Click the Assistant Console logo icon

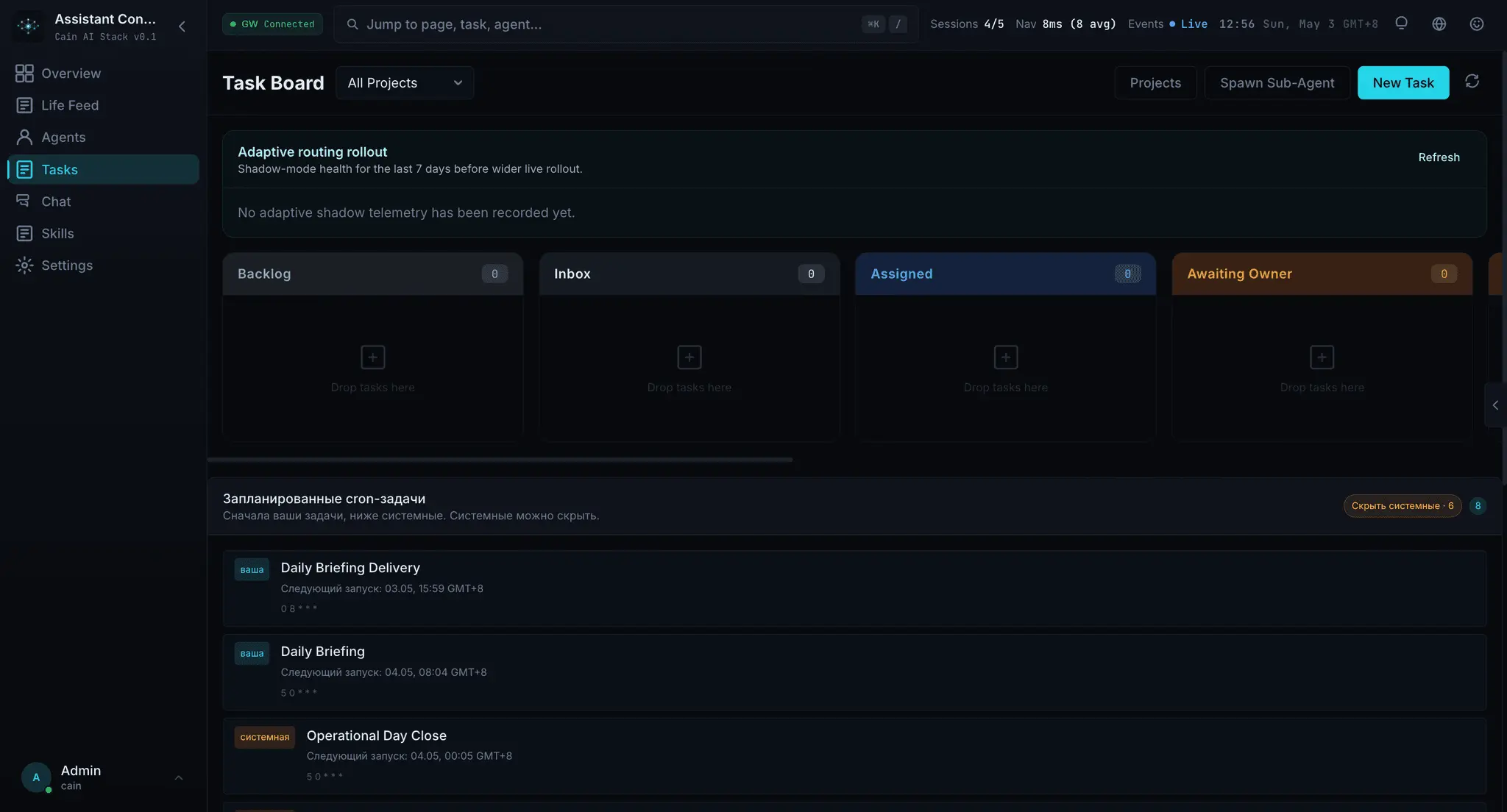coord(28,26)
